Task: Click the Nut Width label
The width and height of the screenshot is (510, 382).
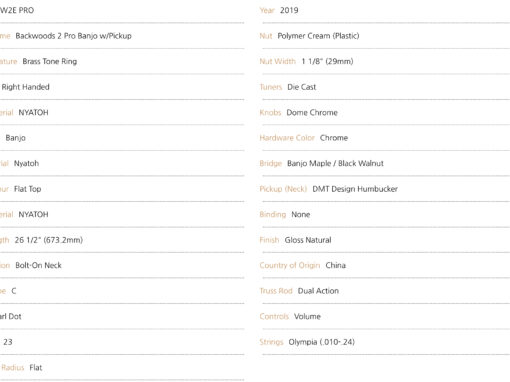Action: pos(277,61)
